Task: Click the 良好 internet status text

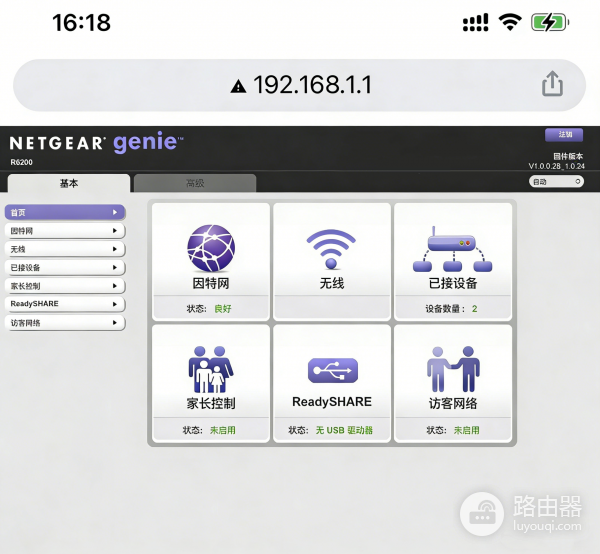Action: coord(223,309)
